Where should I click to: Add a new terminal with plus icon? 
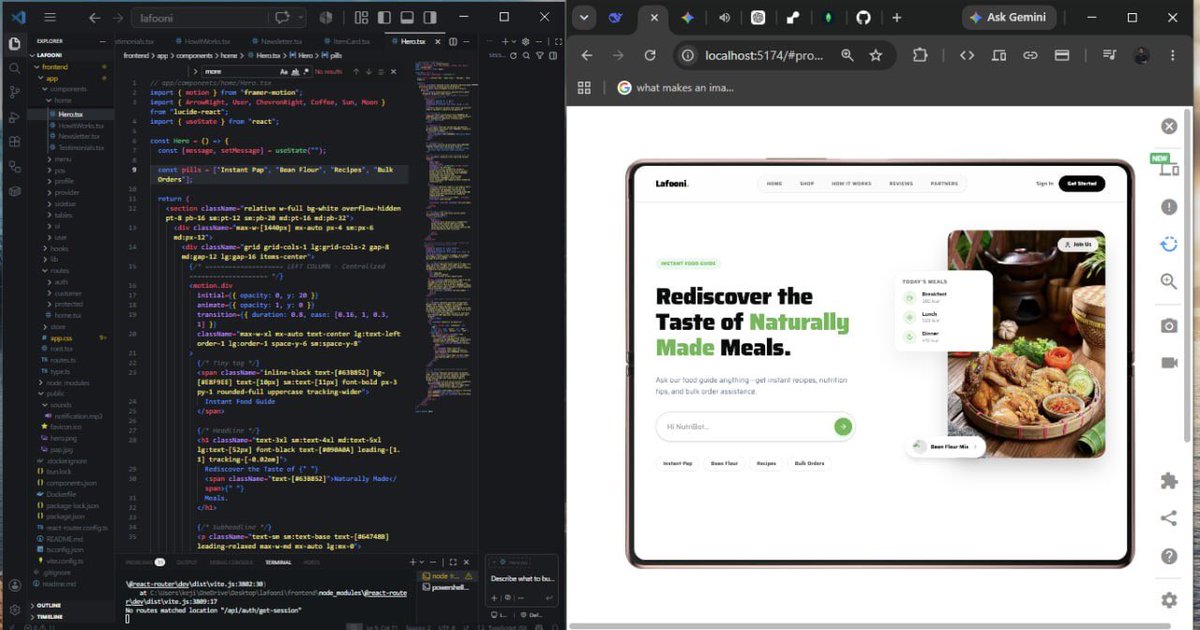pos(412,562)
